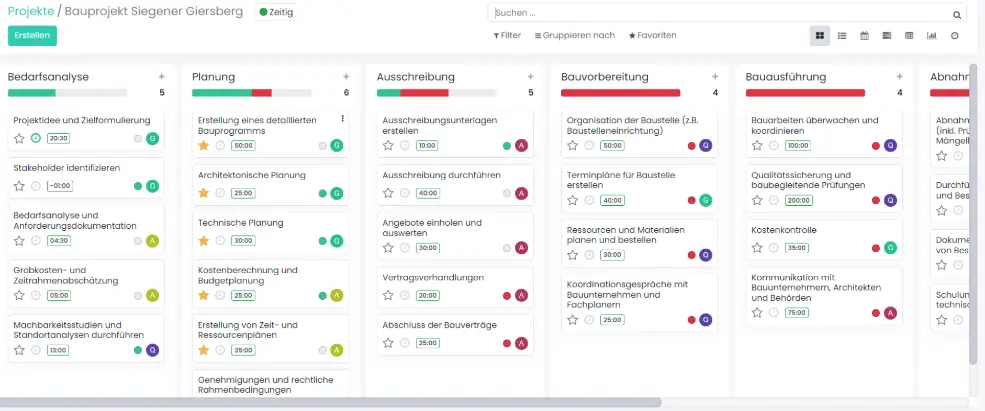Image resolution: width=985 pixels, height=411 pixels.
Task: Go to Projekte breadcrumb
Action: tap(31, 11)
